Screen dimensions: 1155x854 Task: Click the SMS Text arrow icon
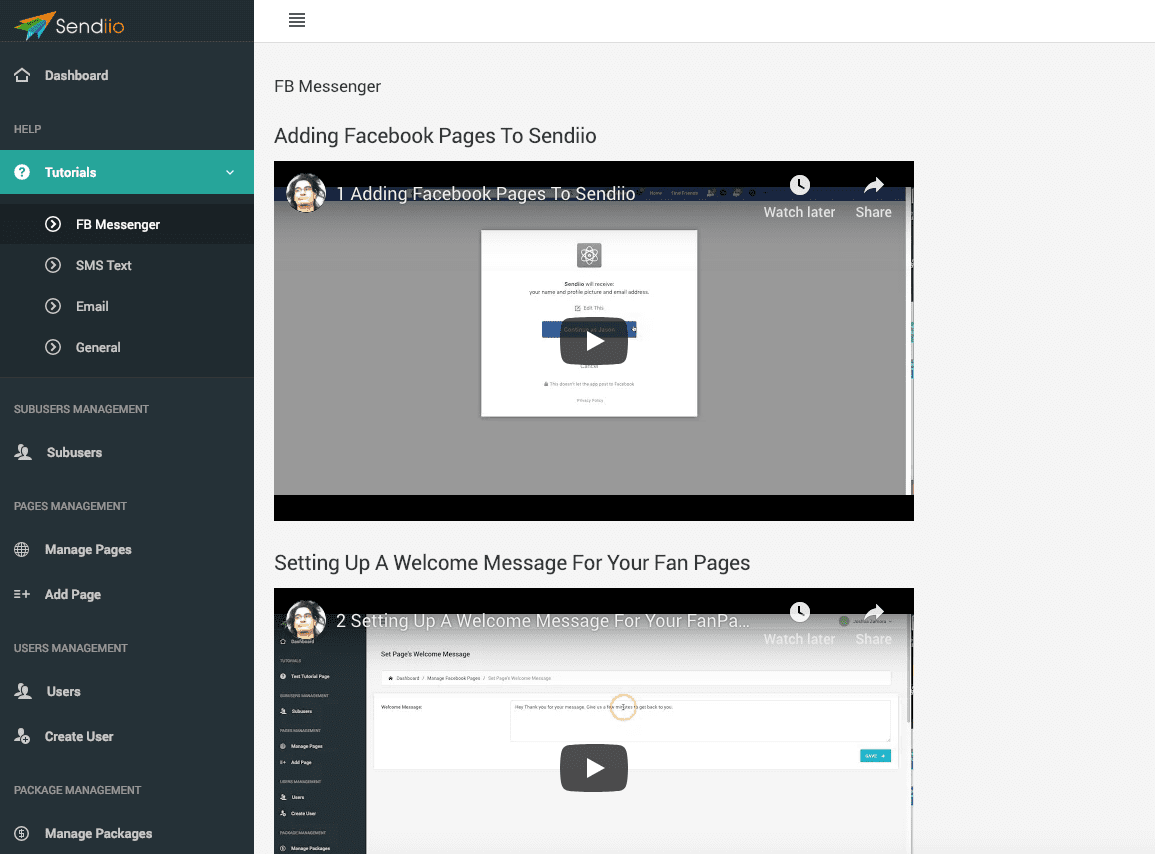[53, 265]
